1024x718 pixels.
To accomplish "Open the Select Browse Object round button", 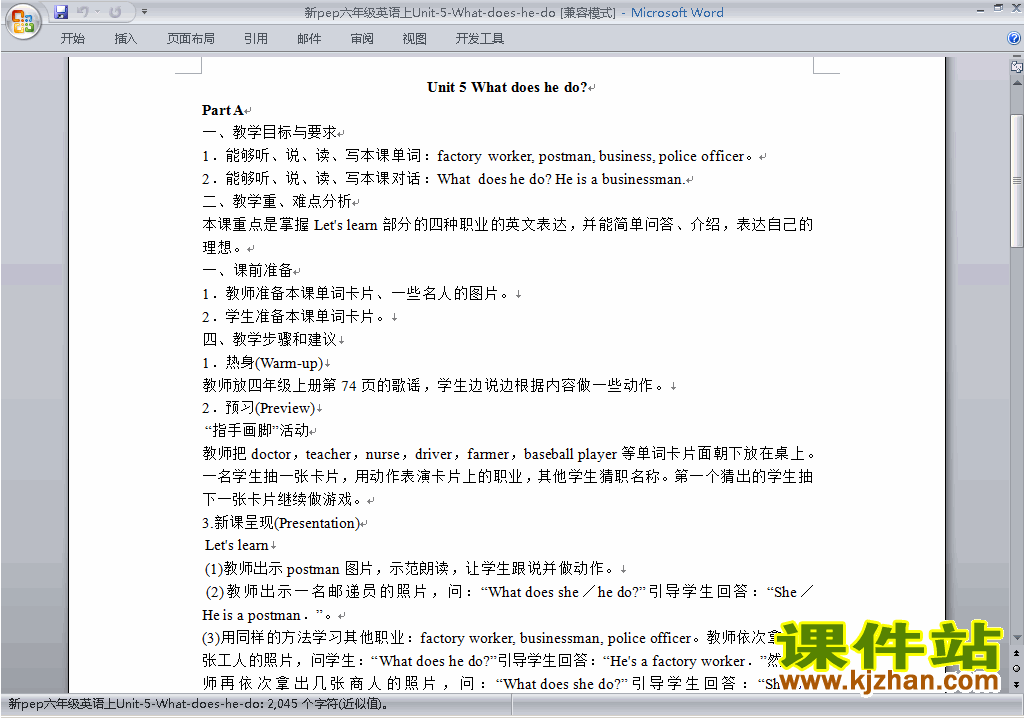I will click(1017, 668).
